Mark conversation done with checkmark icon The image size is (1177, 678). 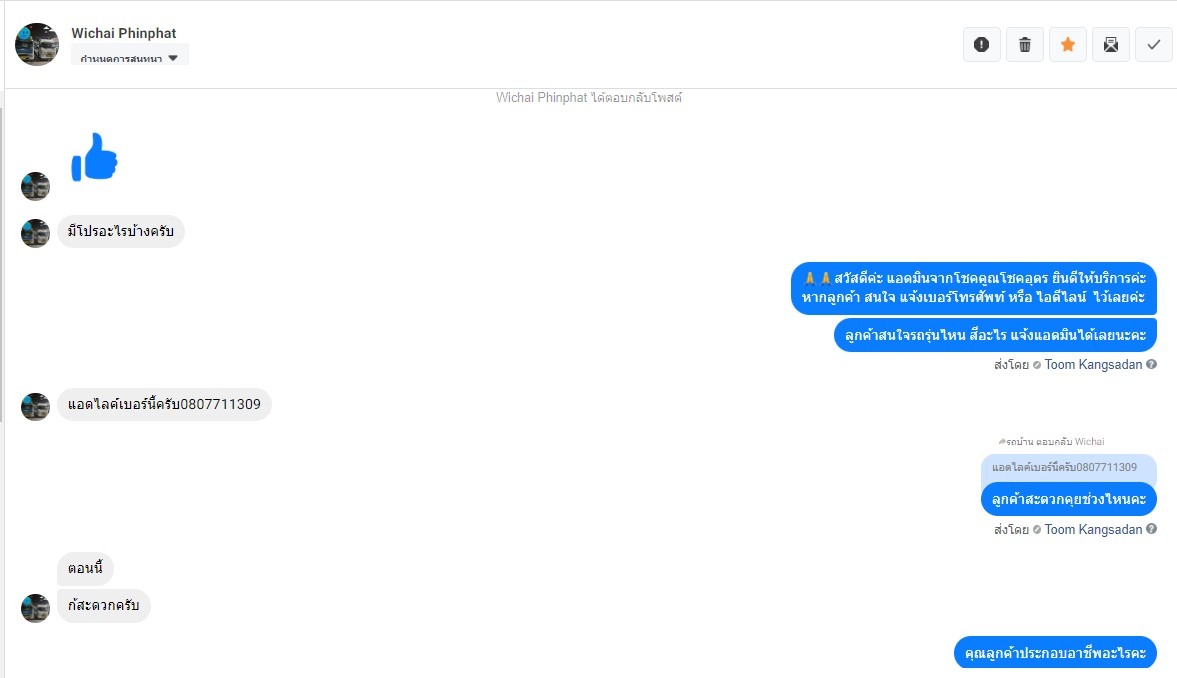(1154, 44)
